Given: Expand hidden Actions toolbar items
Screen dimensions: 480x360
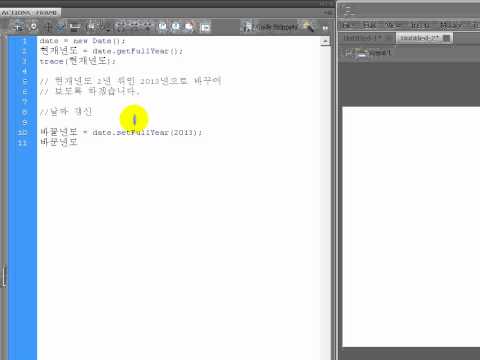Looking at the screenshot, I should [x=325, y=28].
